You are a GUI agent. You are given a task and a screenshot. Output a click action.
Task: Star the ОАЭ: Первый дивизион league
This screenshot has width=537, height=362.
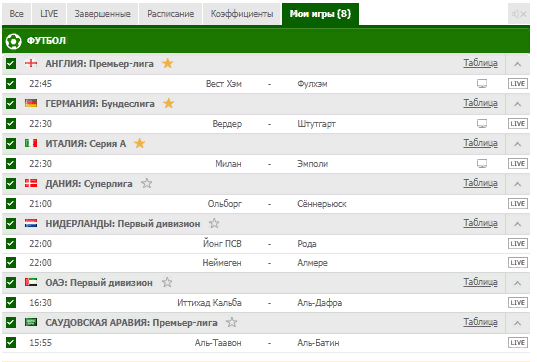pyautogui.click(x=167, y=282)
